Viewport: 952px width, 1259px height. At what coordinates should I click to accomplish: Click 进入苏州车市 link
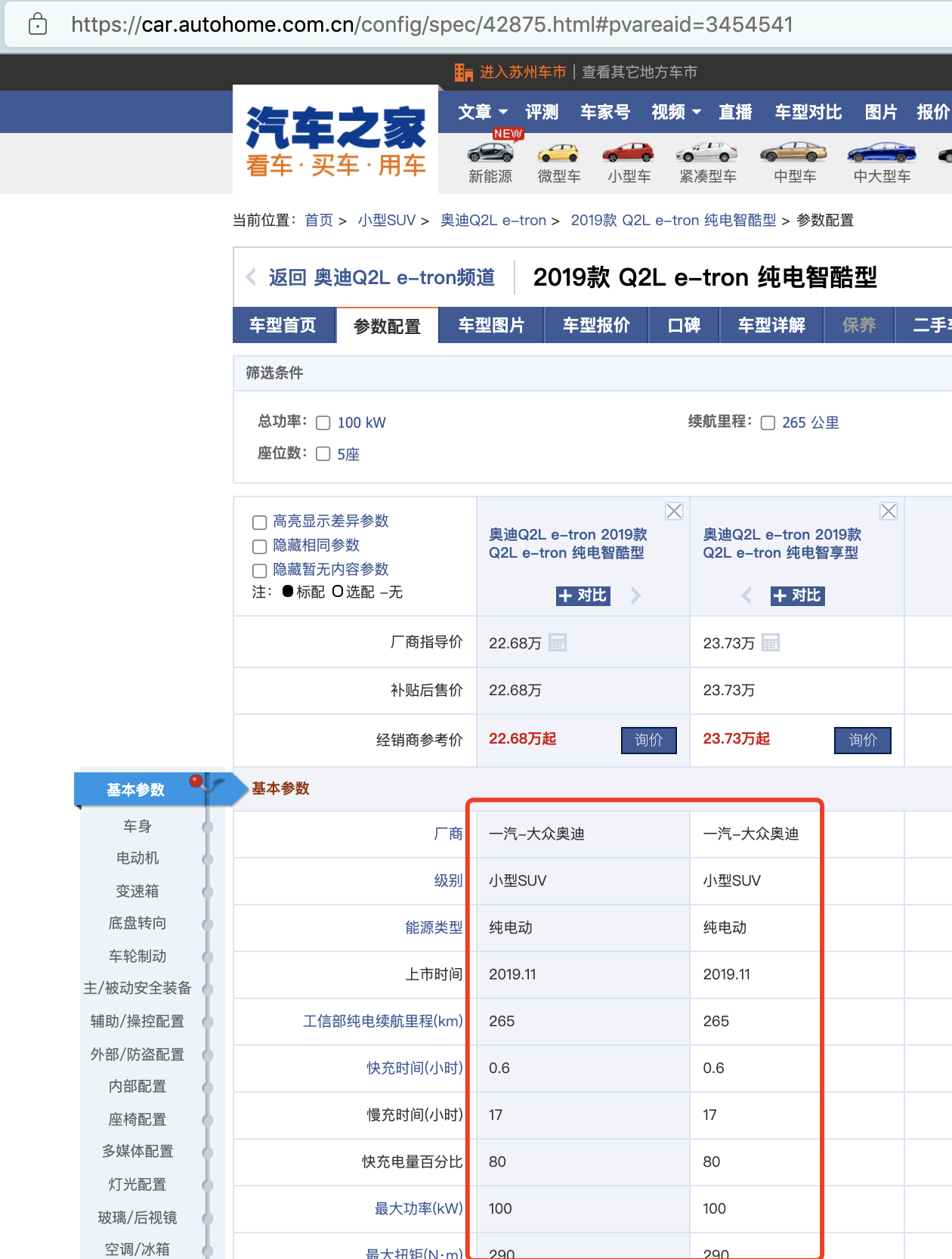[523, 72]
